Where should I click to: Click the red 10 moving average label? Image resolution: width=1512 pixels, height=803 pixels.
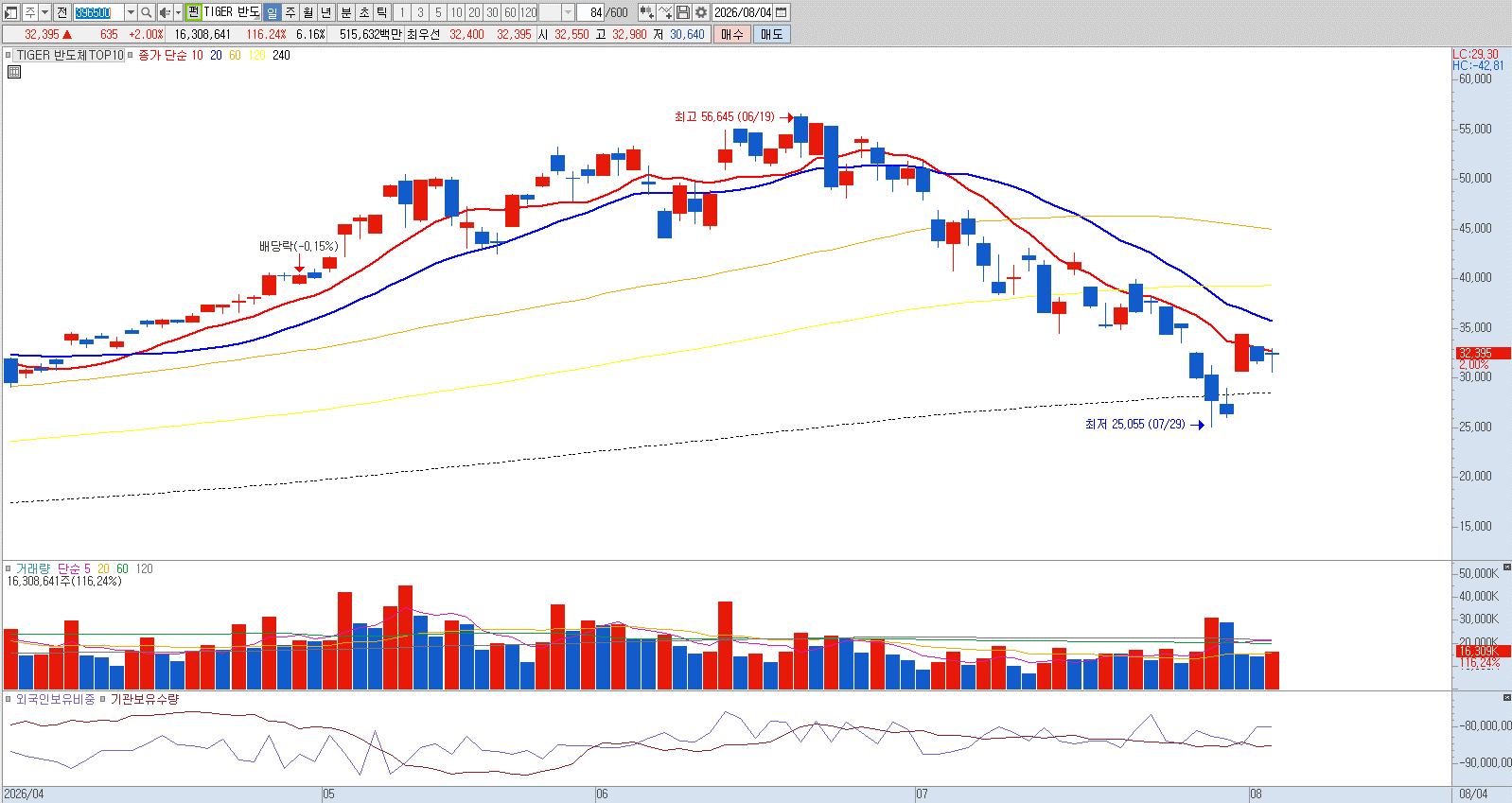197,56
